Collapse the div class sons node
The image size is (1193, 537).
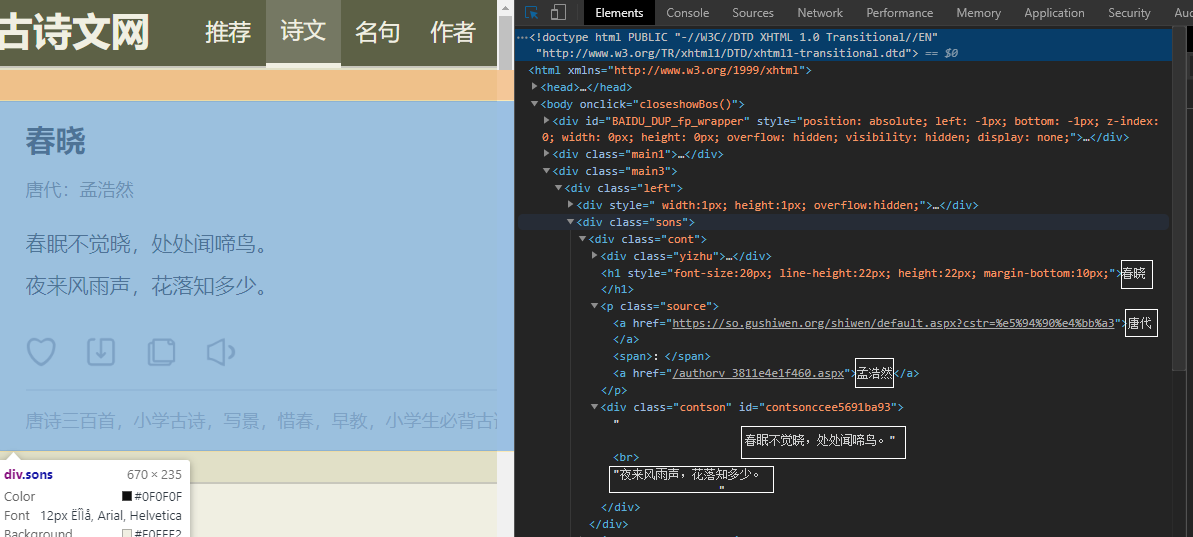click(571, 222)
